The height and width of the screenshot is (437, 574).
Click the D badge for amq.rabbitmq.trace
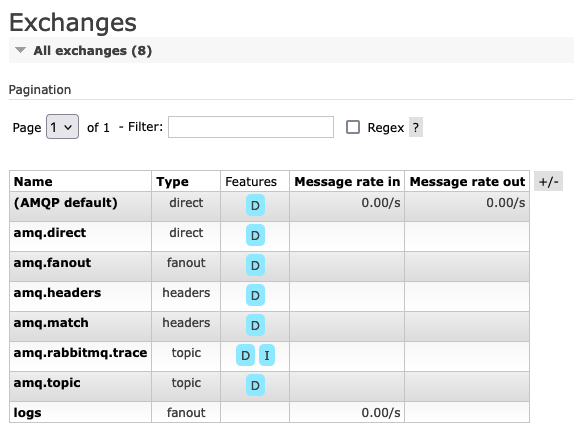point(245,355)
